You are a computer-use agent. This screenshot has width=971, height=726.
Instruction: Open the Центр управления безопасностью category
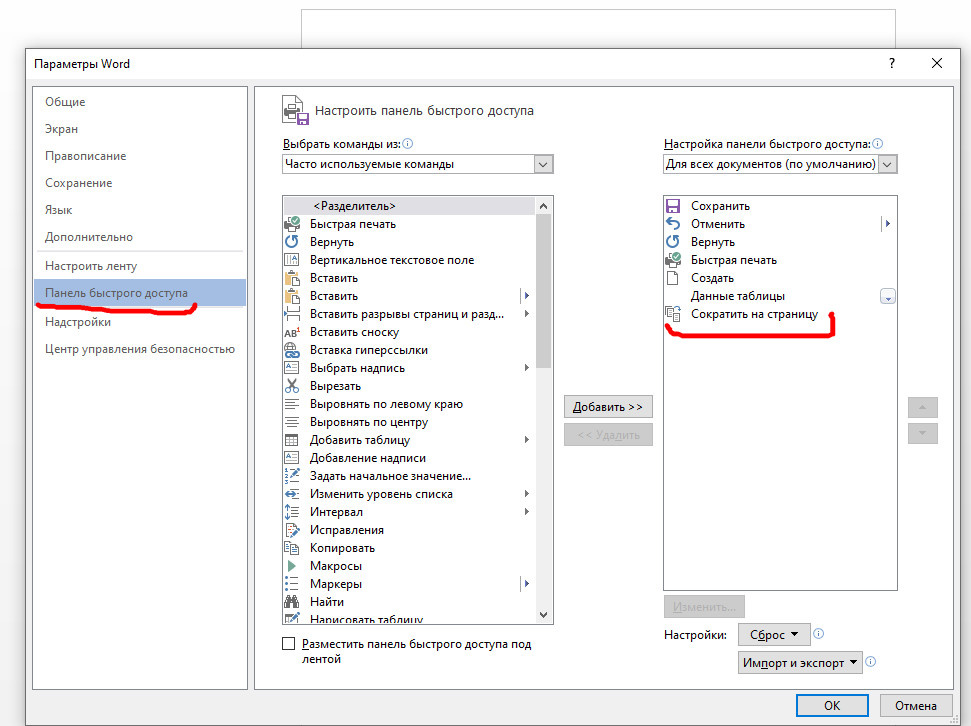point(140,349)
